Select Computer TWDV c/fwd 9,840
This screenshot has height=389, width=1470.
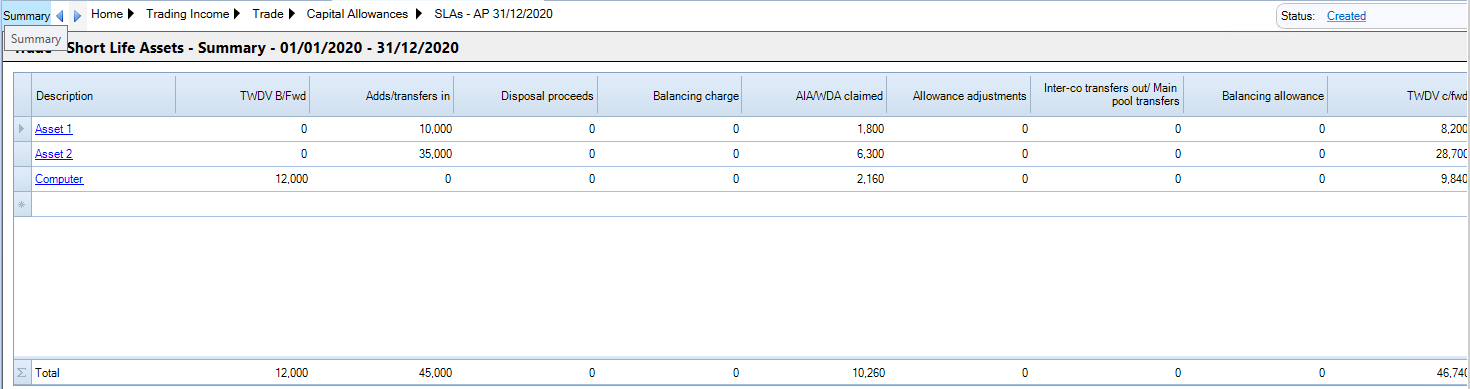tap(1398, 179)
